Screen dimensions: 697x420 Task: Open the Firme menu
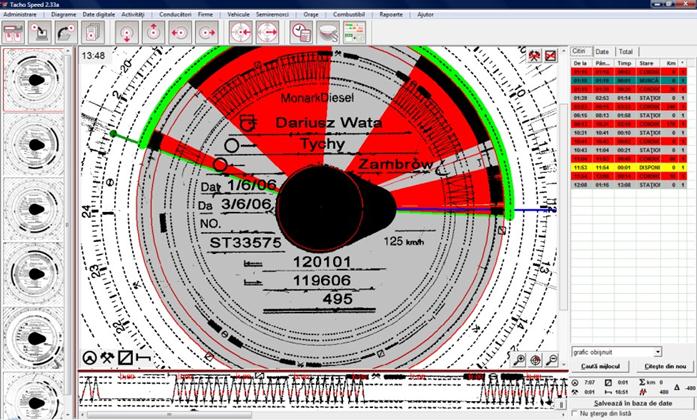(x=205, y=14)
